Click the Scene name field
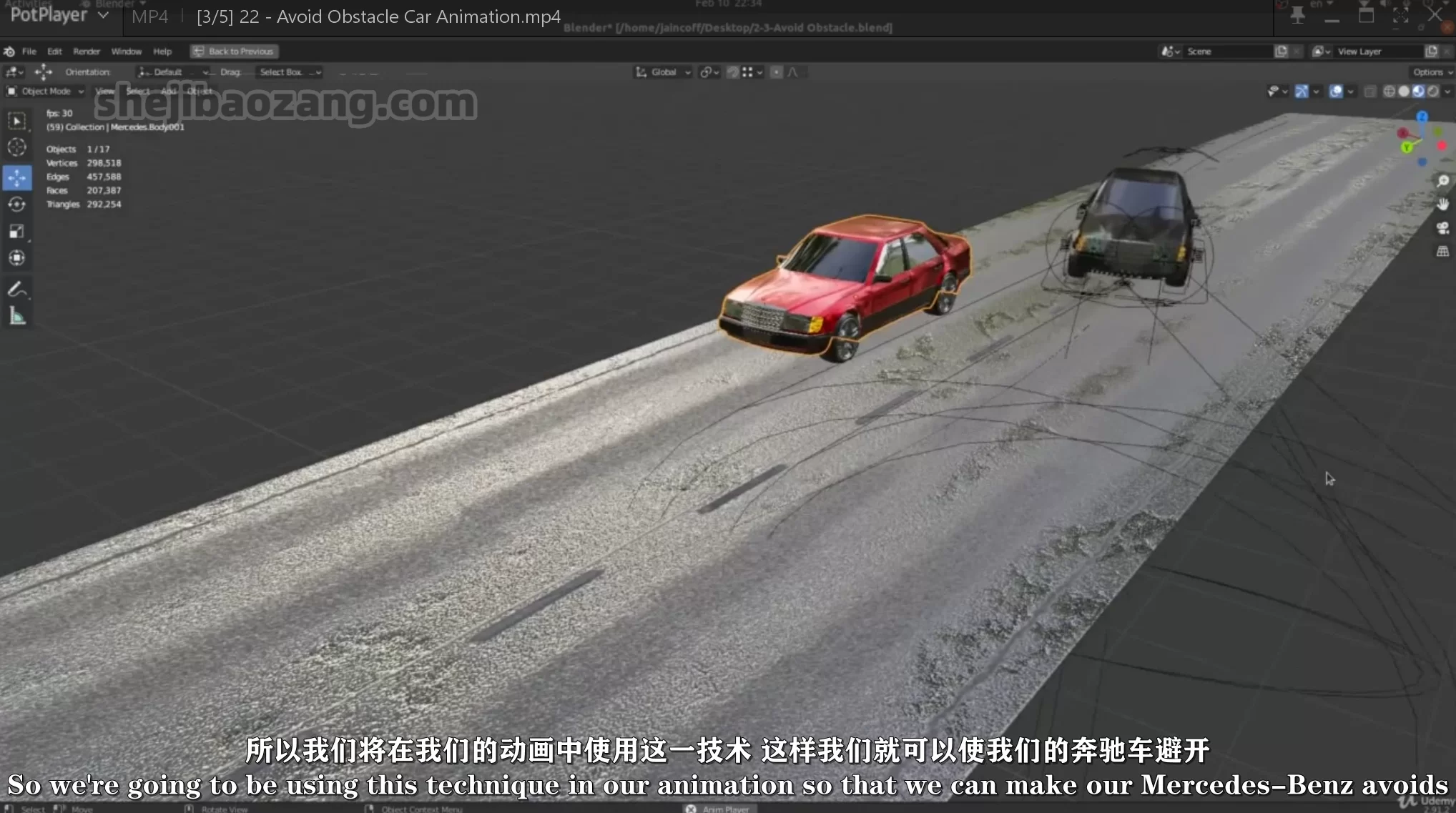The image size is (1456, 813). click(1227, 51)
